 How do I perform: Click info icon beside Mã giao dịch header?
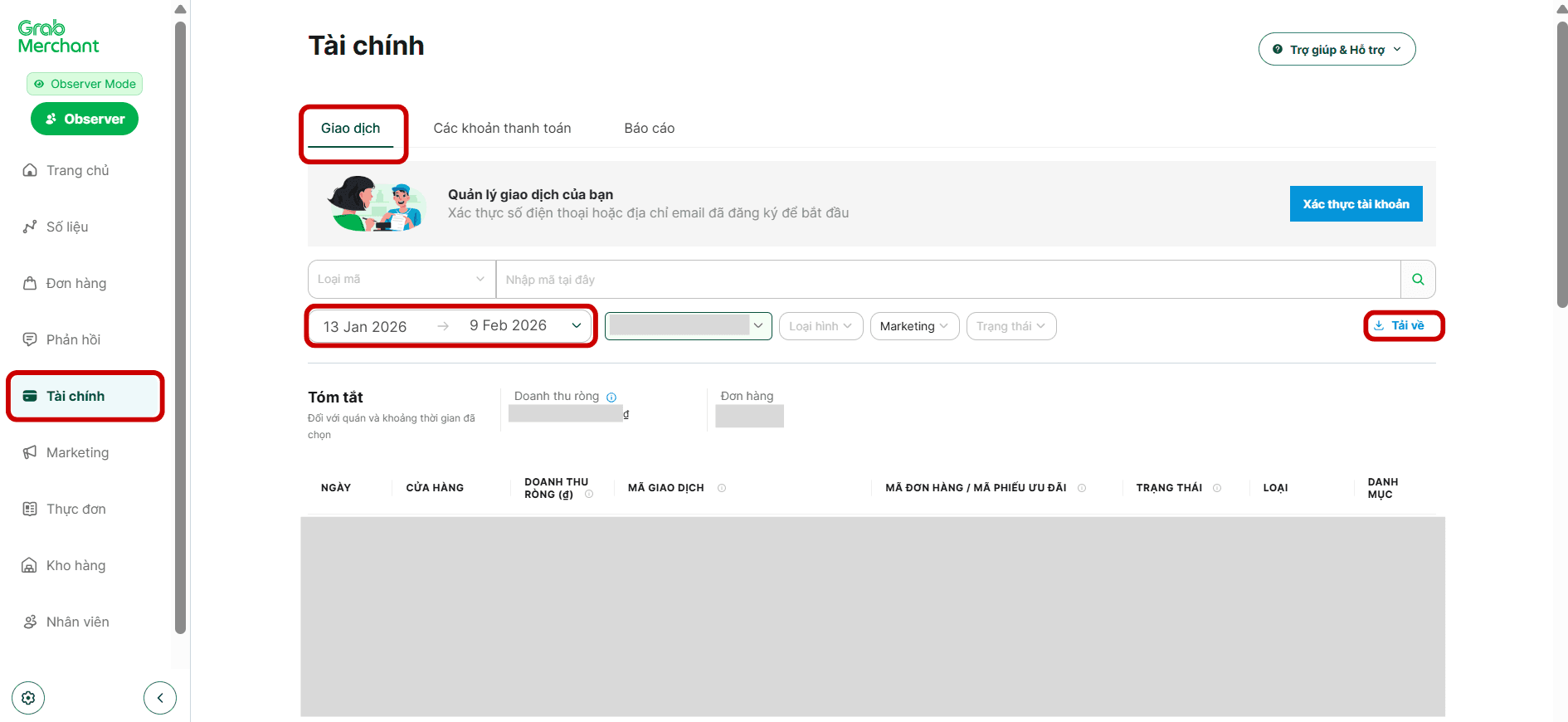722,488
